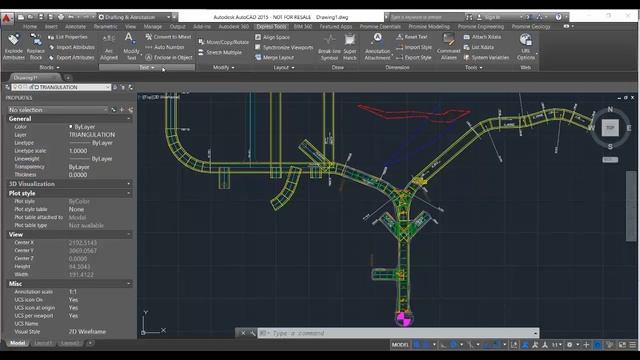Click Merge Layout tool

point(274,58)
